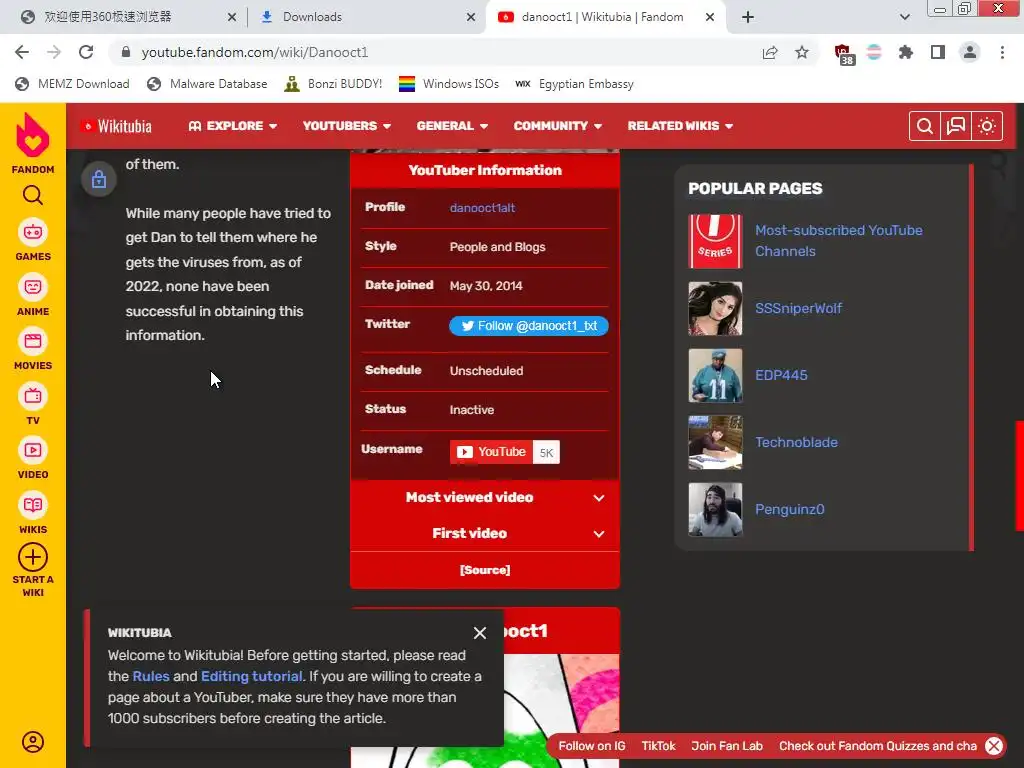Open Bonzi BUDDY! bookmark
The width and height of the screenshot is (1024, 768).
pyautogui.click(x=333, y=84)
